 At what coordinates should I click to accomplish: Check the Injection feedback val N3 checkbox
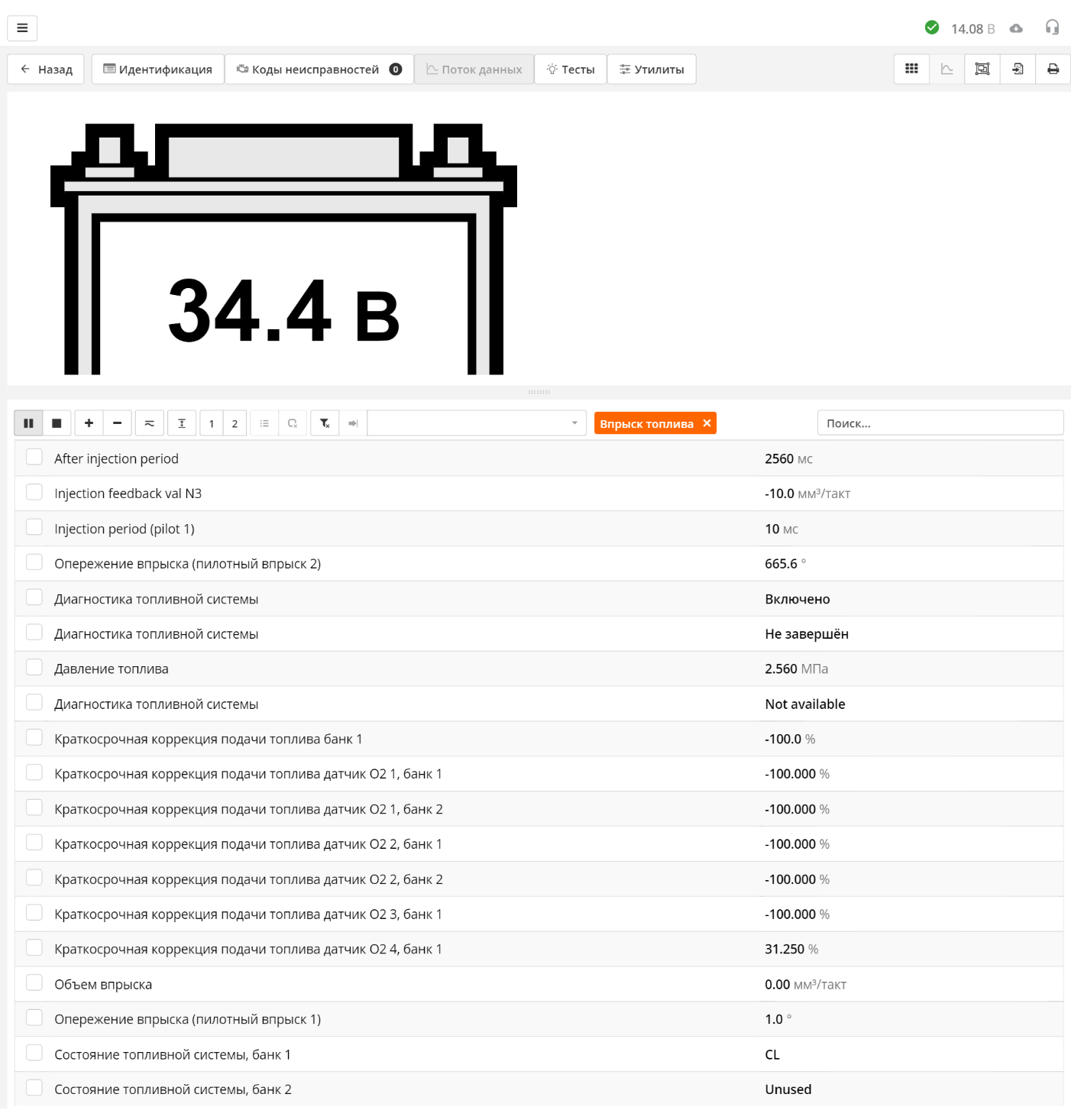tap(34, 492)
